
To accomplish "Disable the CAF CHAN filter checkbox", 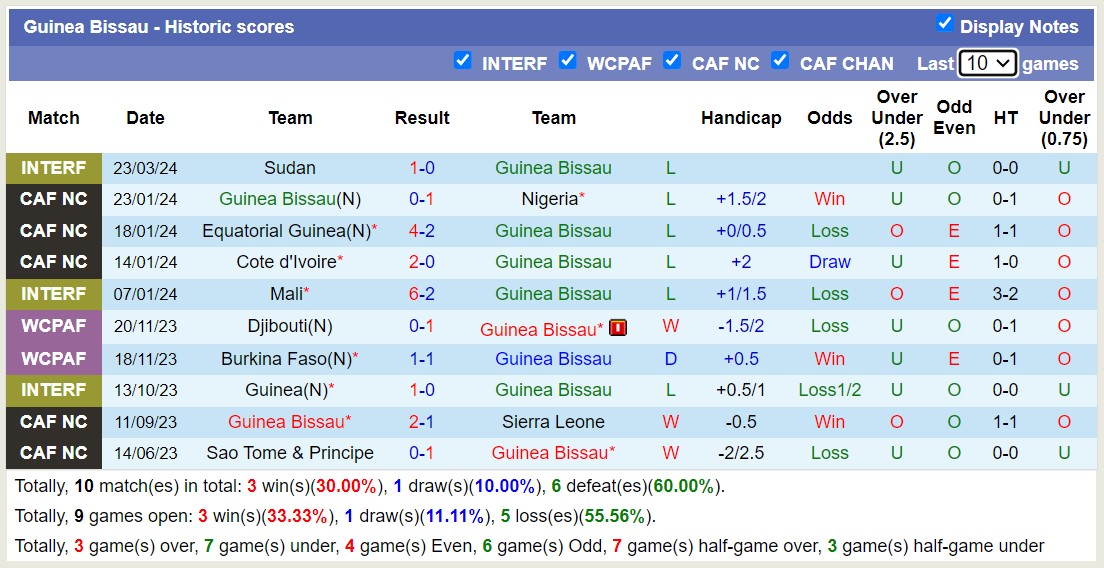I will 780,60.
